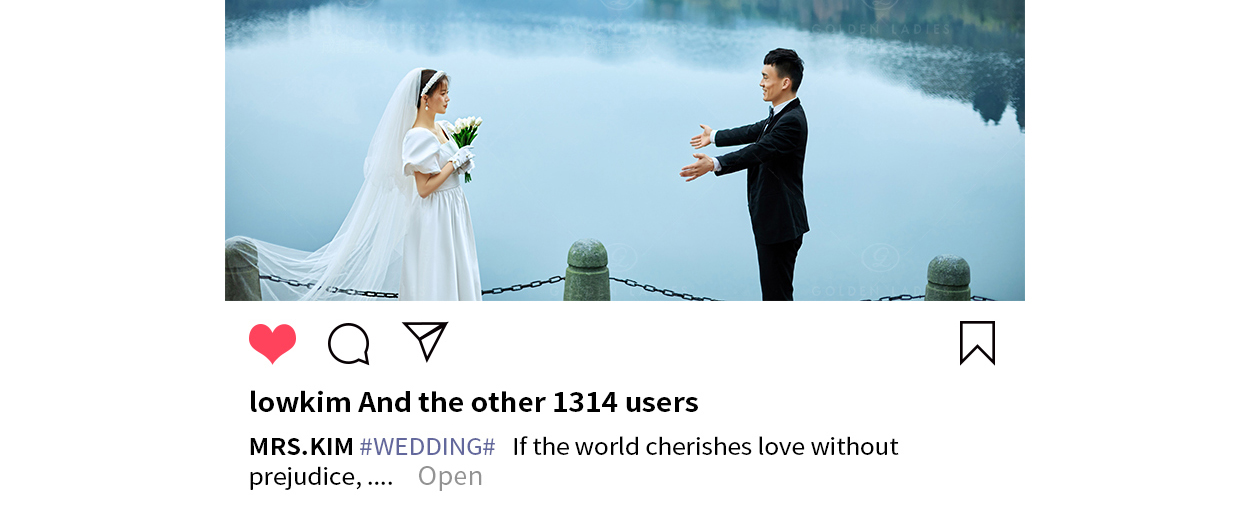Viewport: 1250px width, 529px height.
Task: View the other 1314 users who liked
Action: coord(528,402)
